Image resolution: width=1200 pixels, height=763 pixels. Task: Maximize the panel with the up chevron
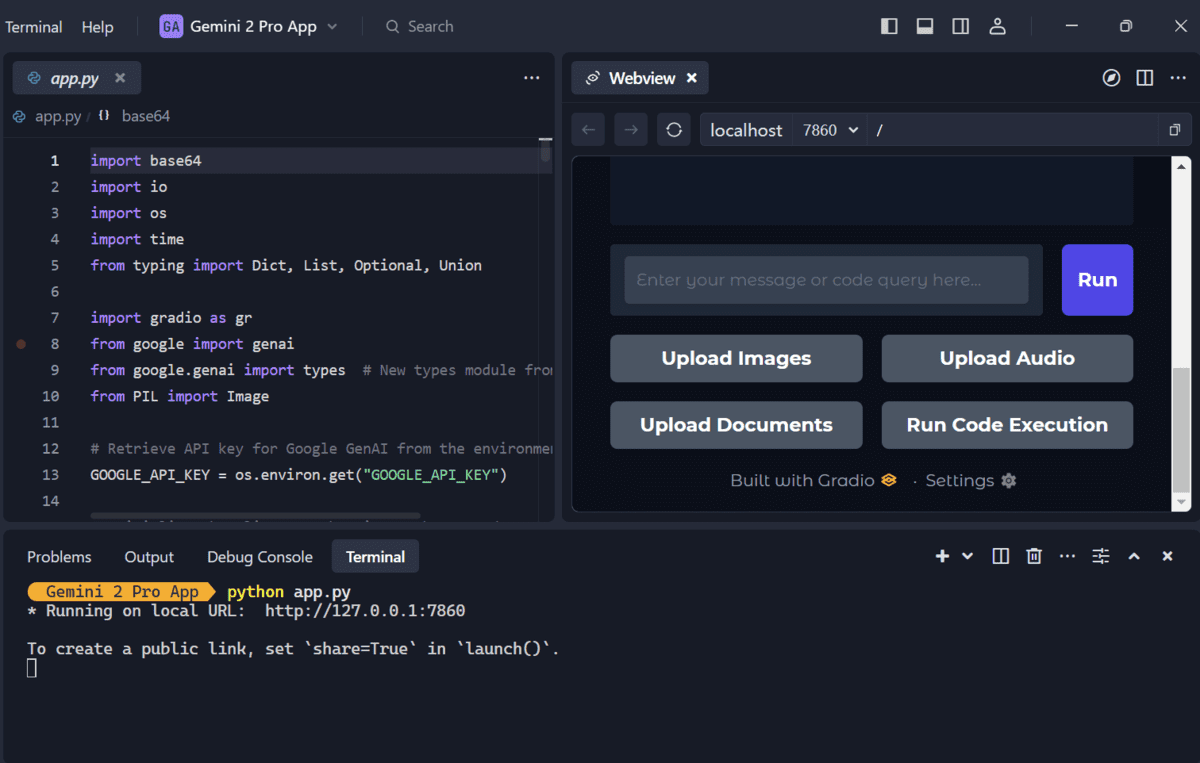click(x=1134, y=556)
